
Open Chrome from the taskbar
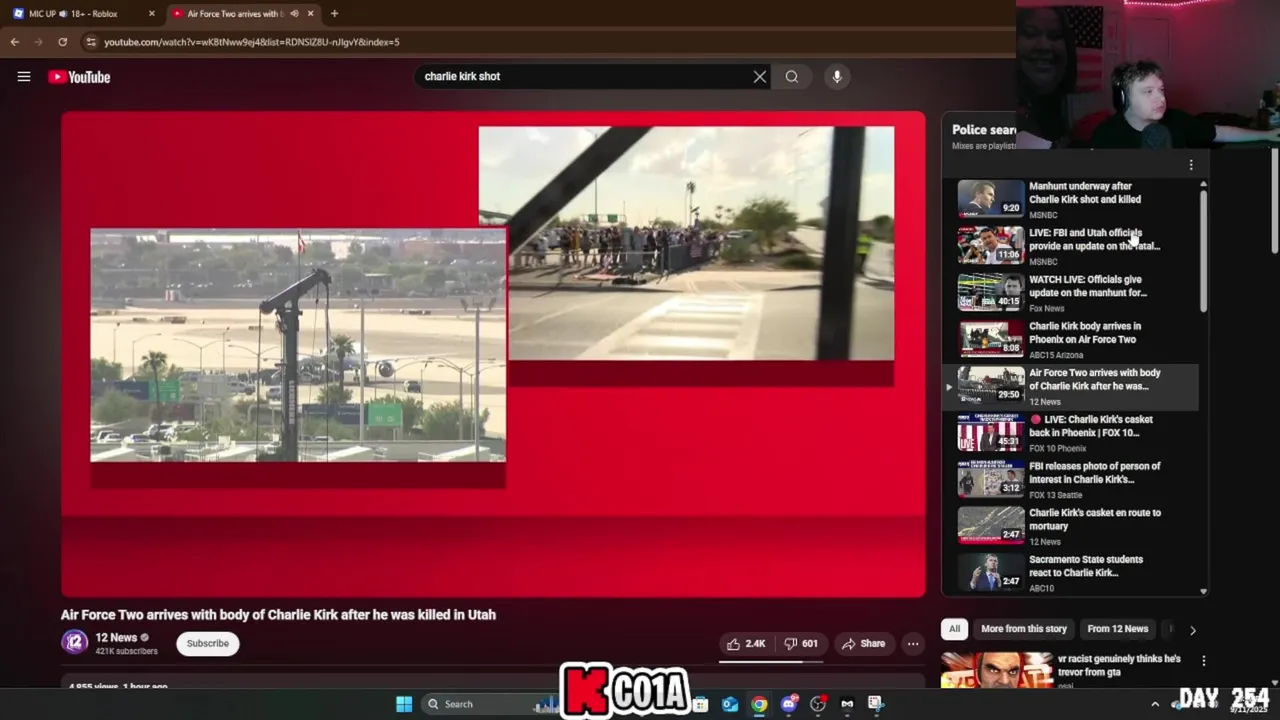point(759,704)
